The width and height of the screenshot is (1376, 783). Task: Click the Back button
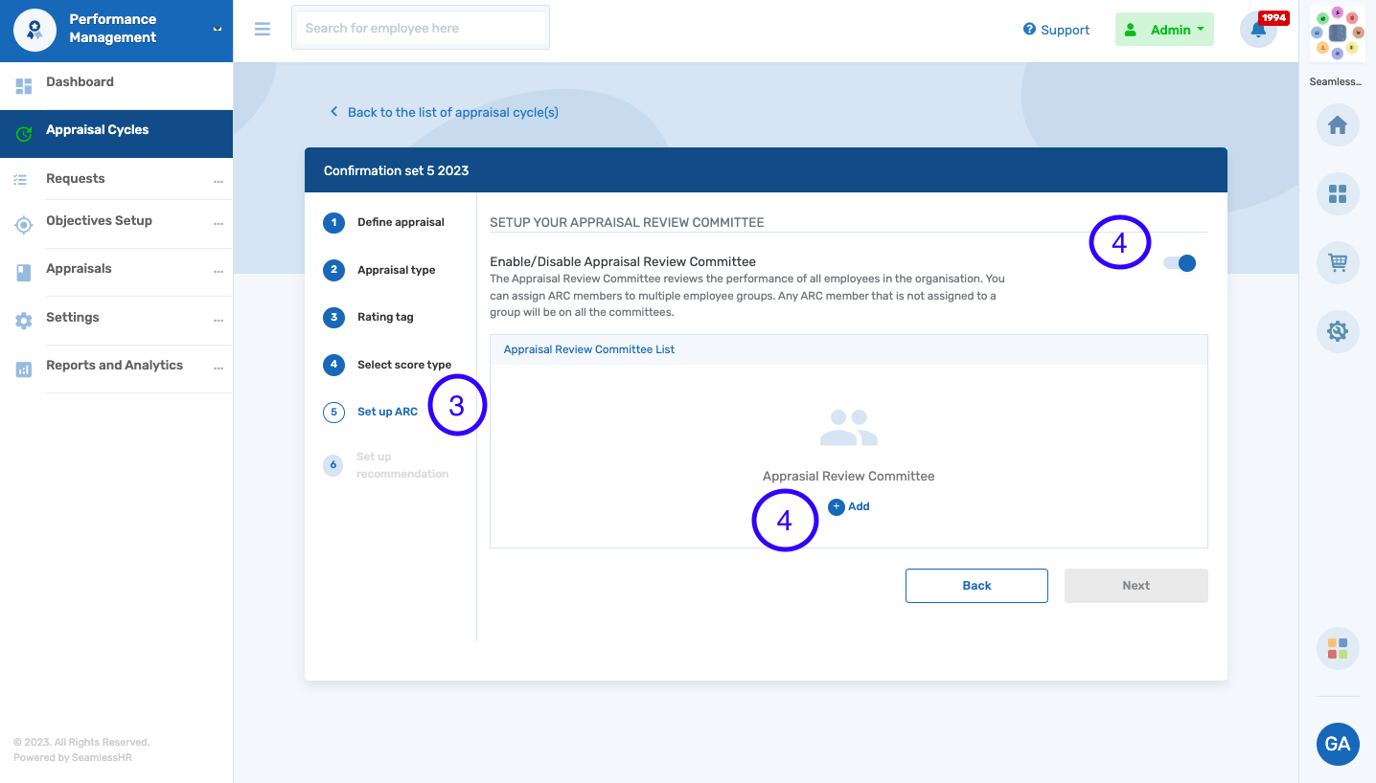click(976, 586)
